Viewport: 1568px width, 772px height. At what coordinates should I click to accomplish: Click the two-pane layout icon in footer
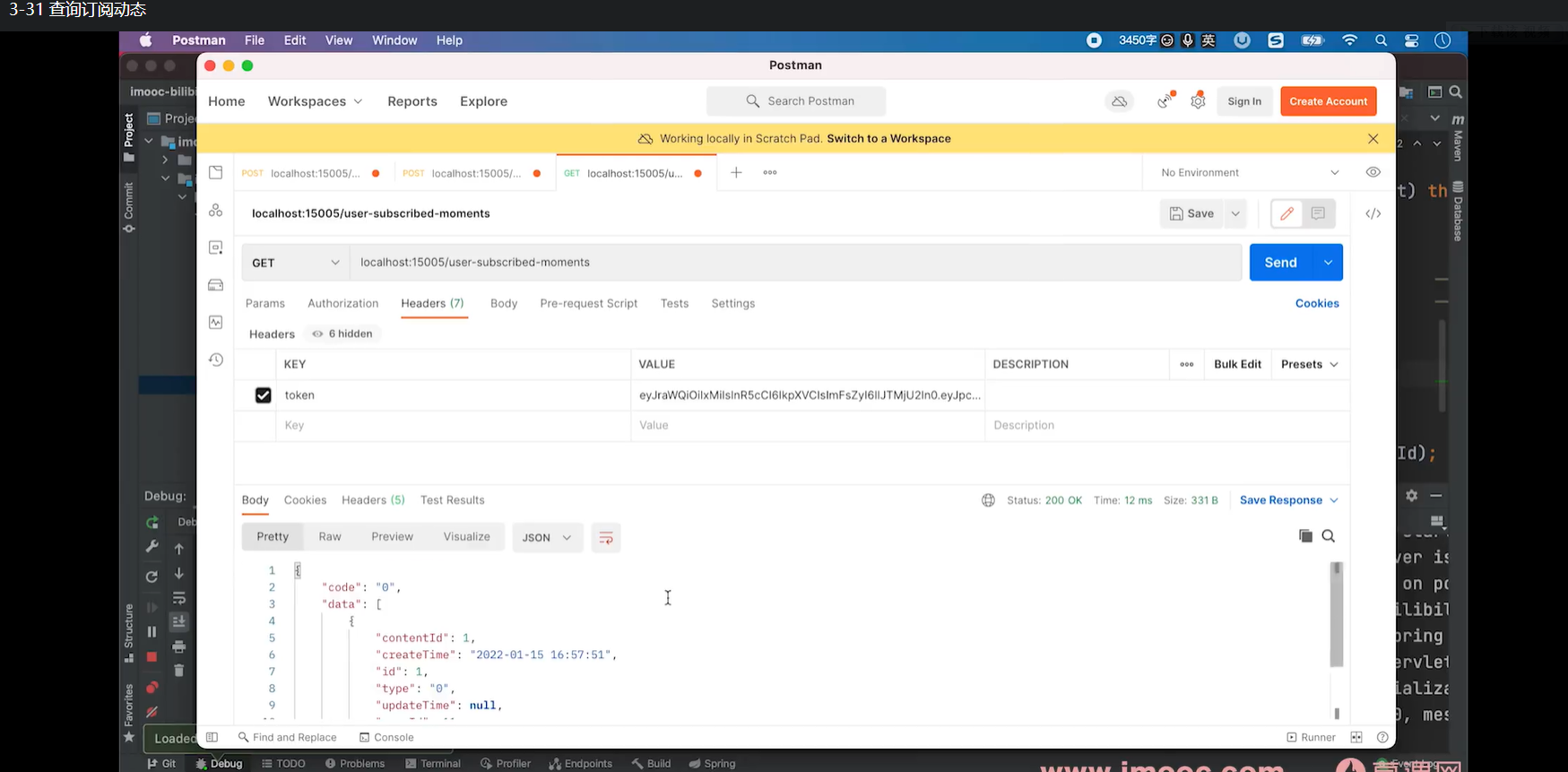tap(1356, 737)
